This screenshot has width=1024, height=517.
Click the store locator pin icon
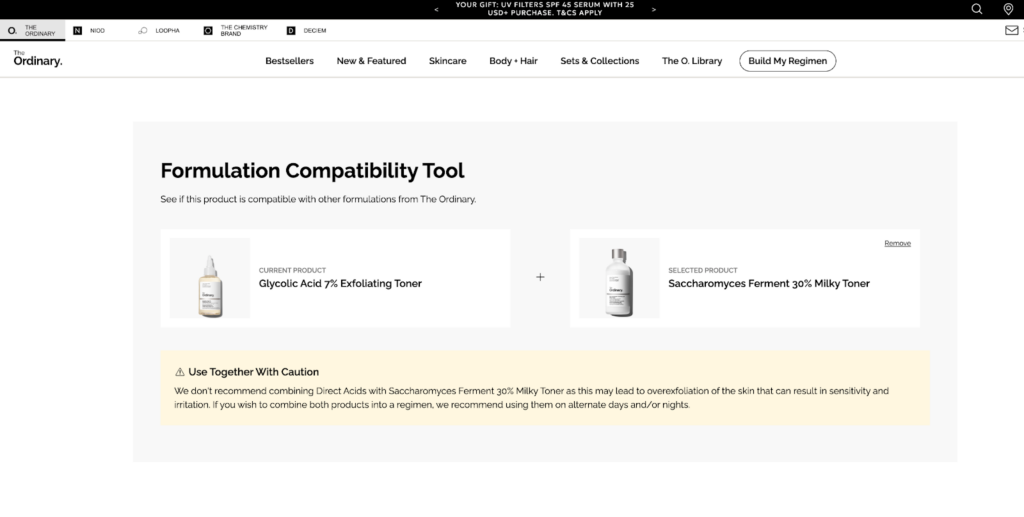pyautogui.click(x=1008, y=9)
